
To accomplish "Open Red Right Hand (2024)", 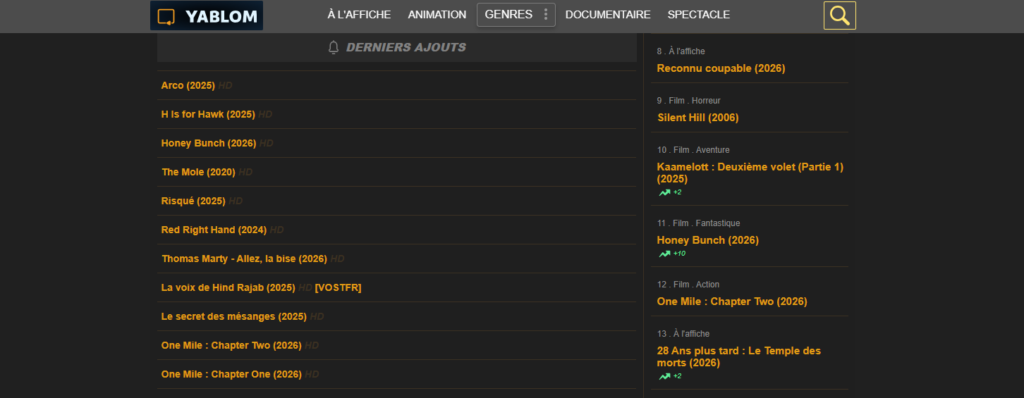I will (214, 230).
